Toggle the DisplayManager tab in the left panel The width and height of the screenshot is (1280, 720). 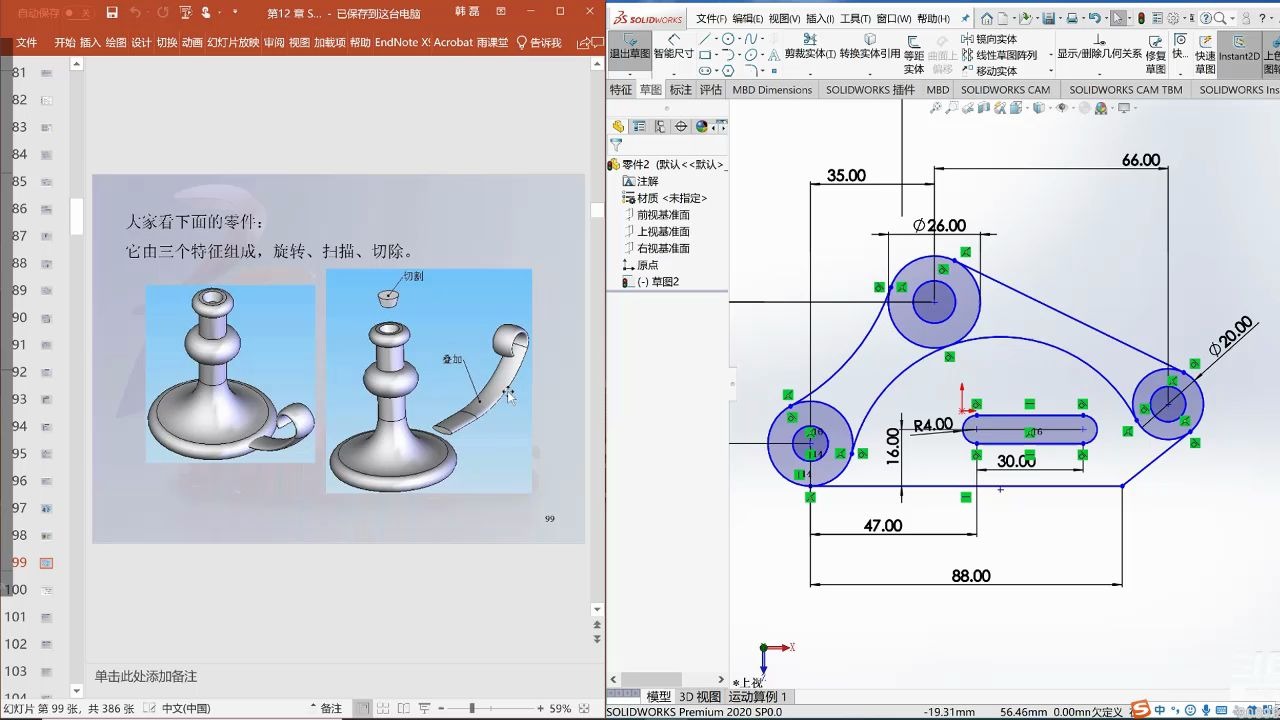tap(702, 127)
